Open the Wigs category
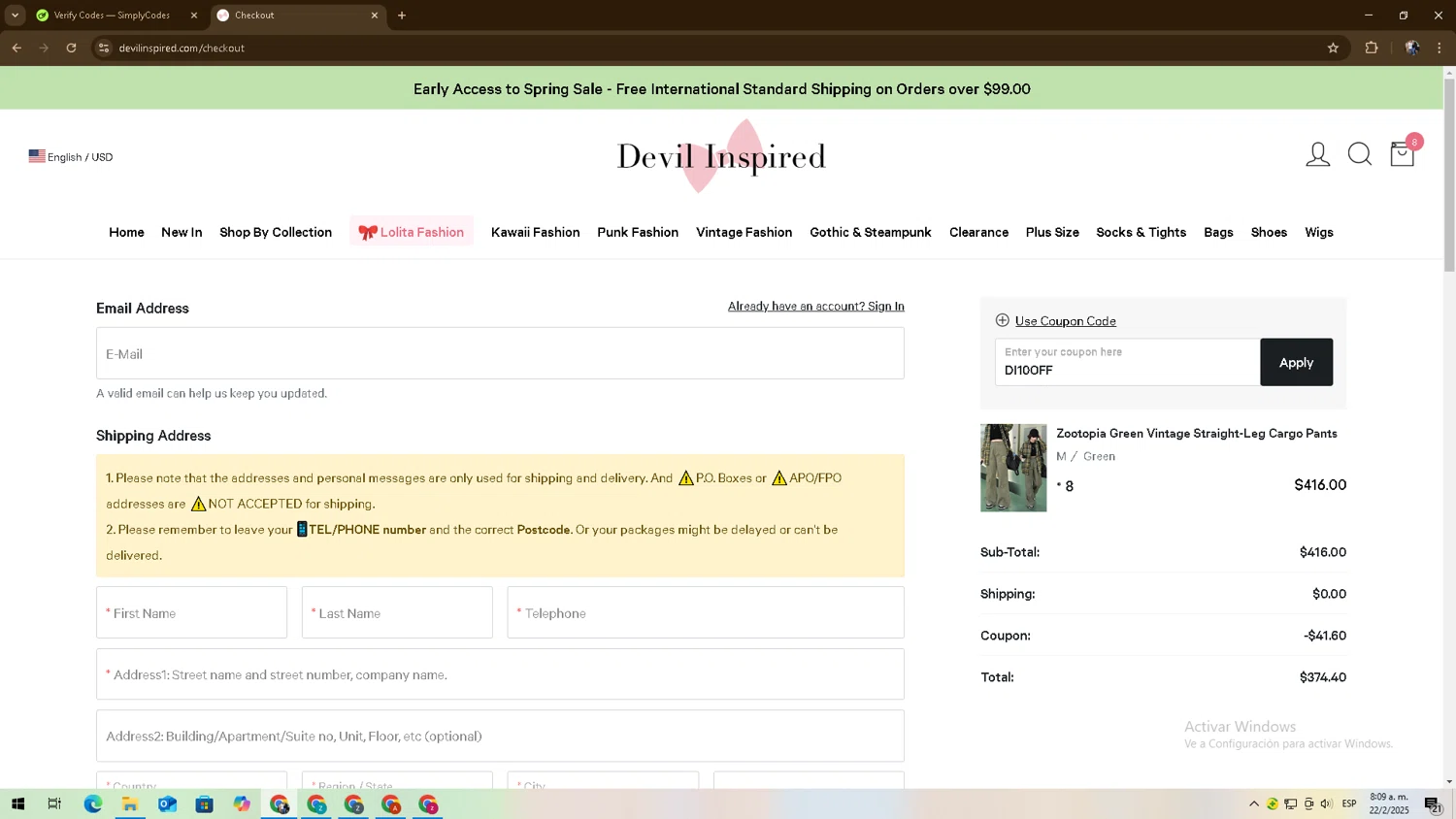Viewport: 1456px width, 819px height. coord(1319,232)
